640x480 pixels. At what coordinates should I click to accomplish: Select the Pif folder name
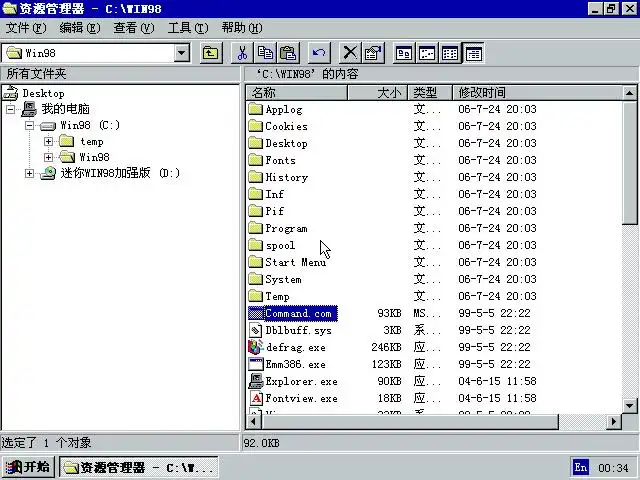[274, 211]
